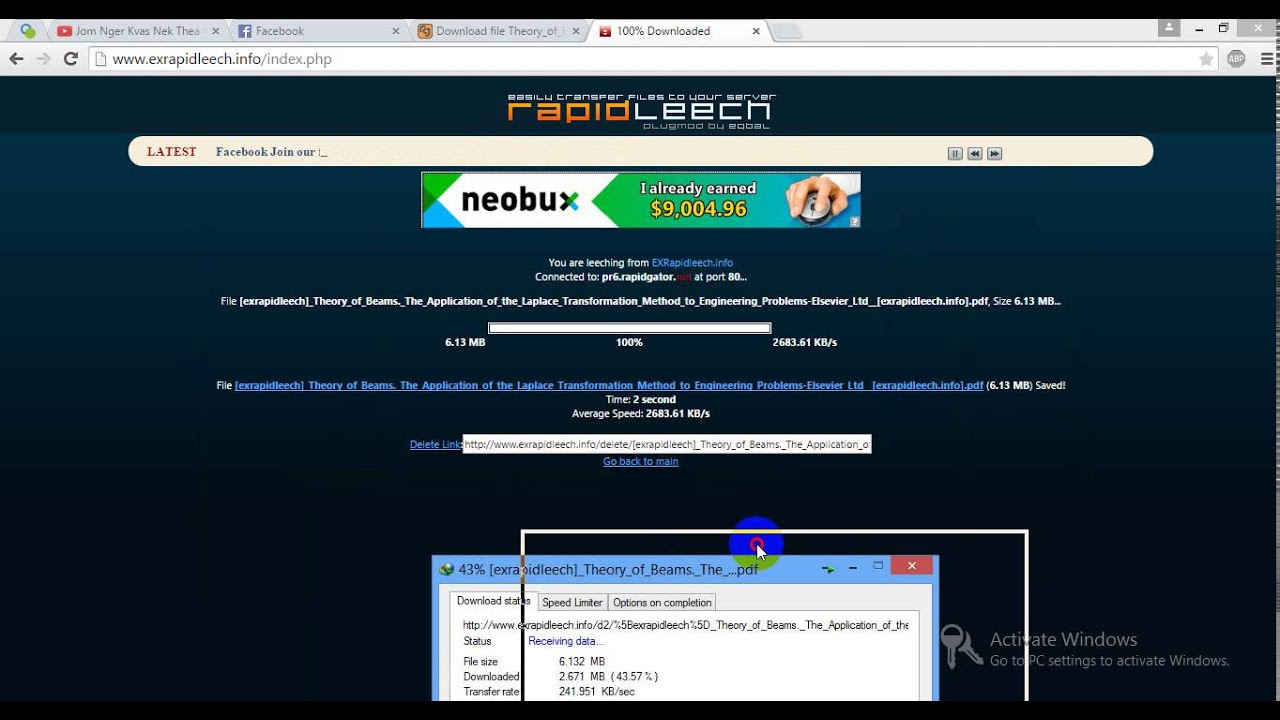Open Options on completion tab in IDM
The height and width of the screenshot is (720, 1280).
(x=662, y=602)
